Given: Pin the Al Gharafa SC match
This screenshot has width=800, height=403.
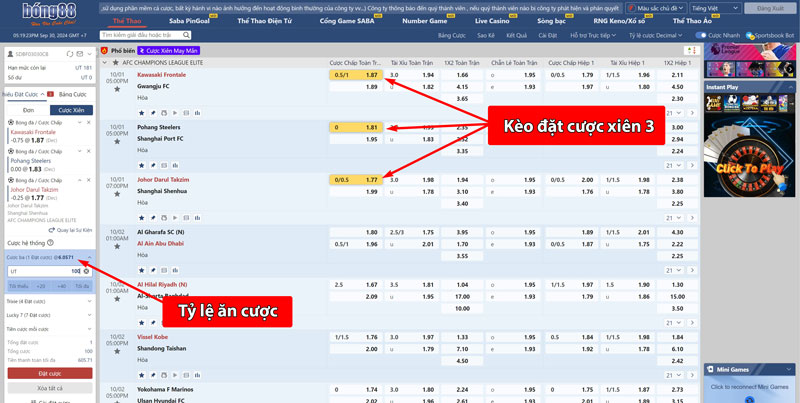Looking at the screenshot, I should click(153, 270).
